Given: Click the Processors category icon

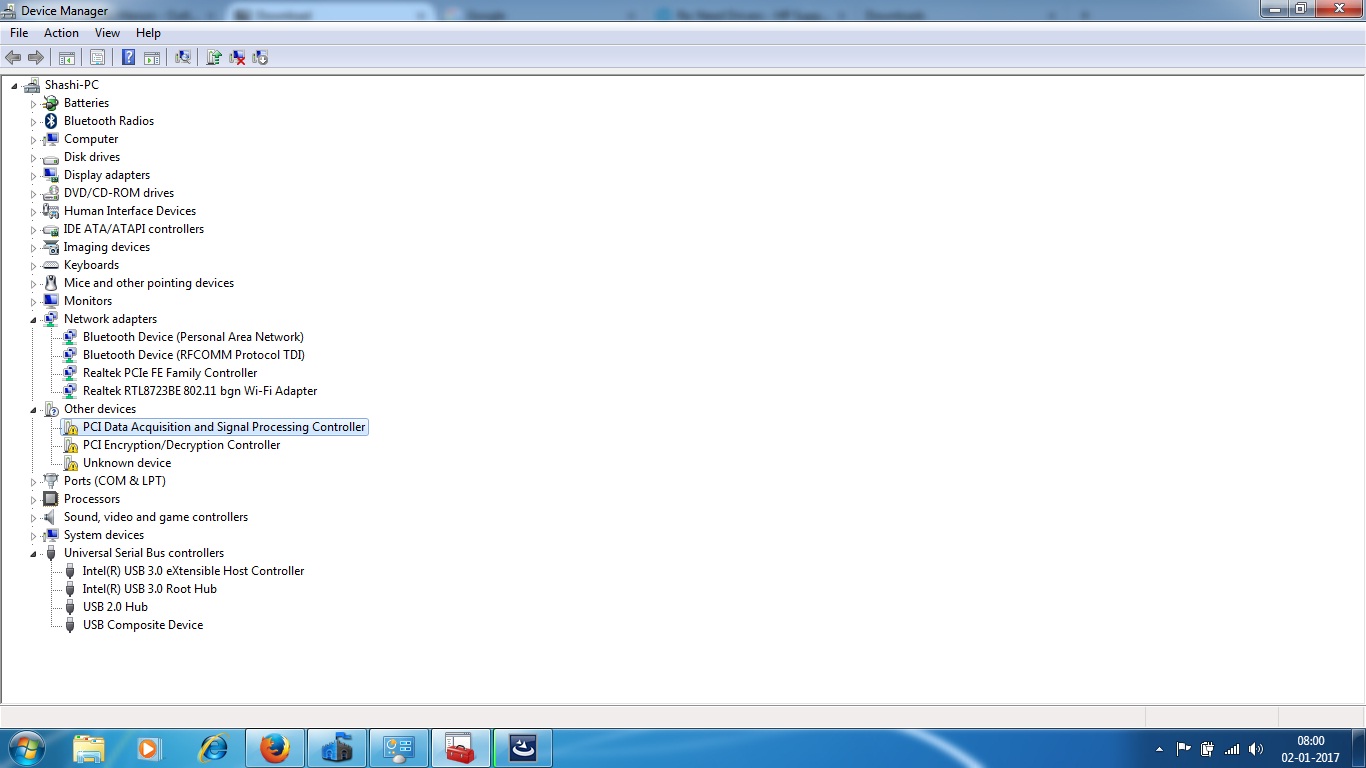Looking at the screenshot, I should (51, 499).
